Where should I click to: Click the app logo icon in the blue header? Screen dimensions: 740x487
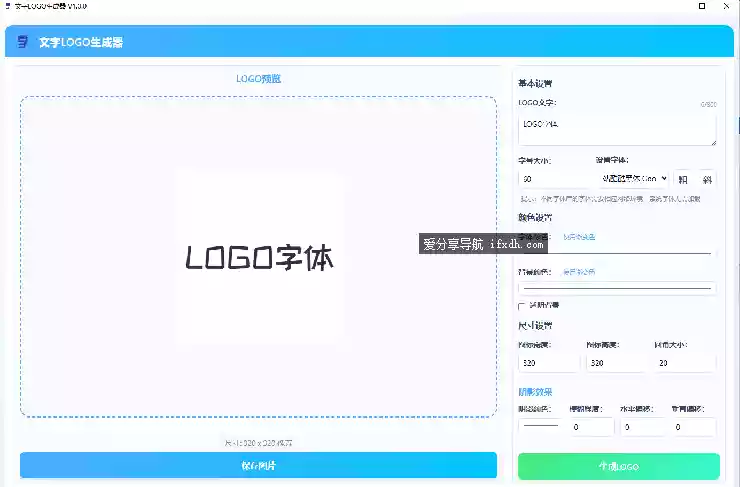coord(23,42)
